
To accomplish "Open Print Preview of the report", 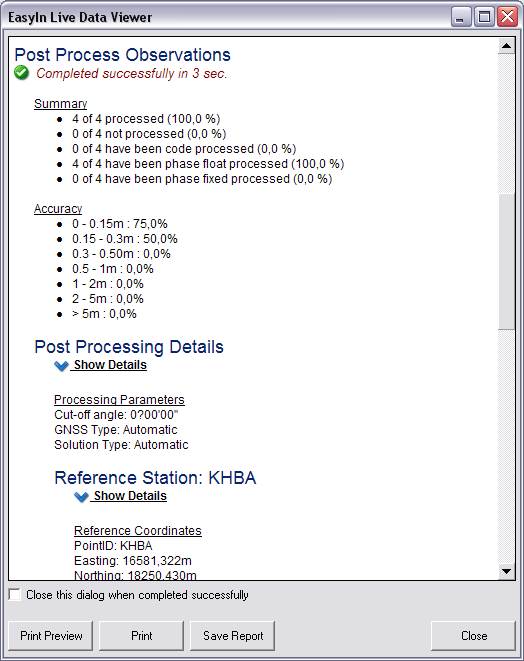I will (x=51, y=636).
